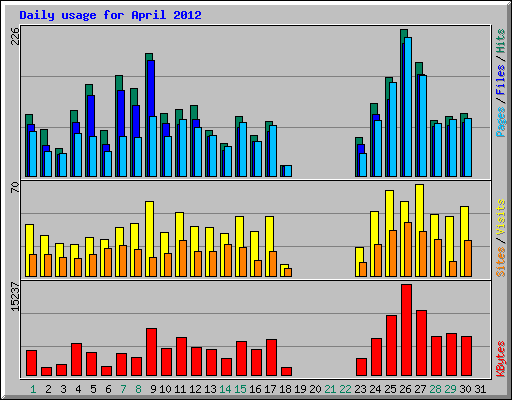Image resolution: width=512 pixels, height=400 pixels.
Task: Select day label 25 on the x-axis
Action: [390, 389]
